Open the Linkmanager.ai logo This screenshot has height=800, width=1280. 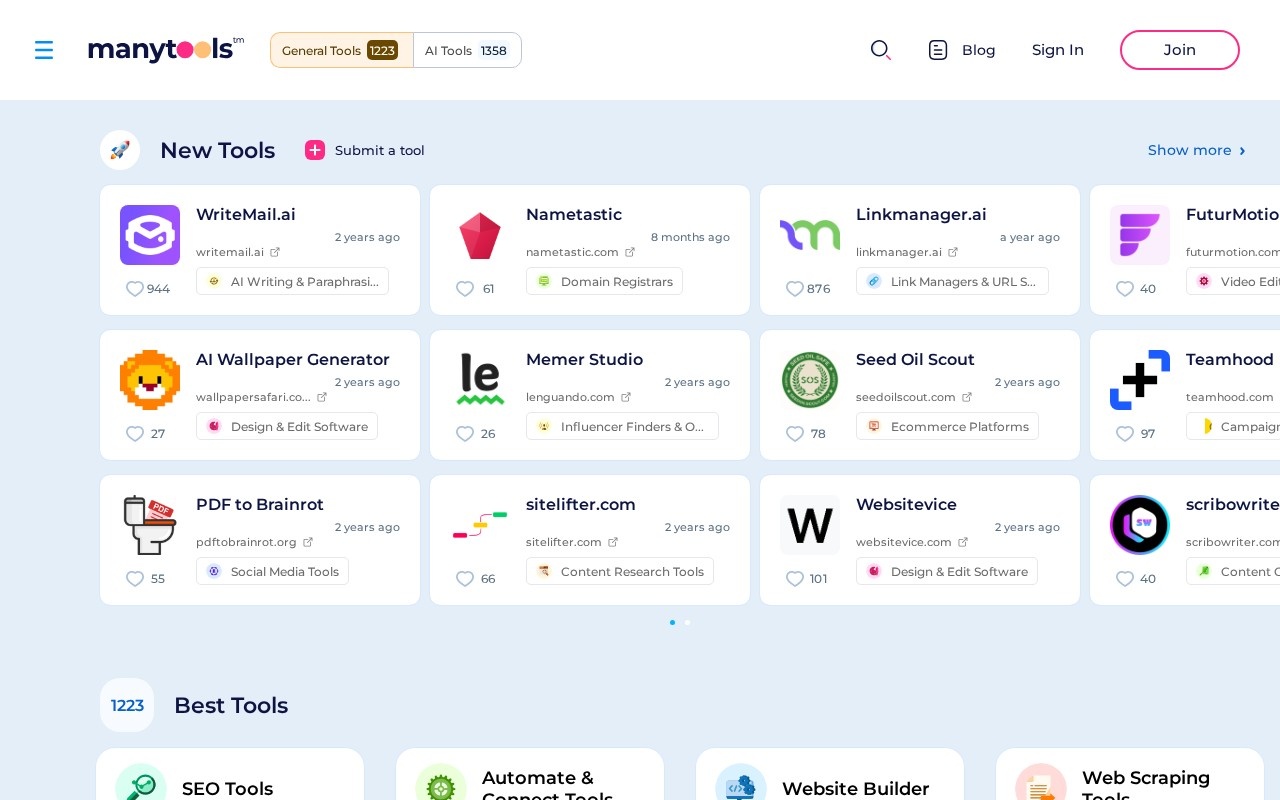pyautogui.click(x=810, y=235)
